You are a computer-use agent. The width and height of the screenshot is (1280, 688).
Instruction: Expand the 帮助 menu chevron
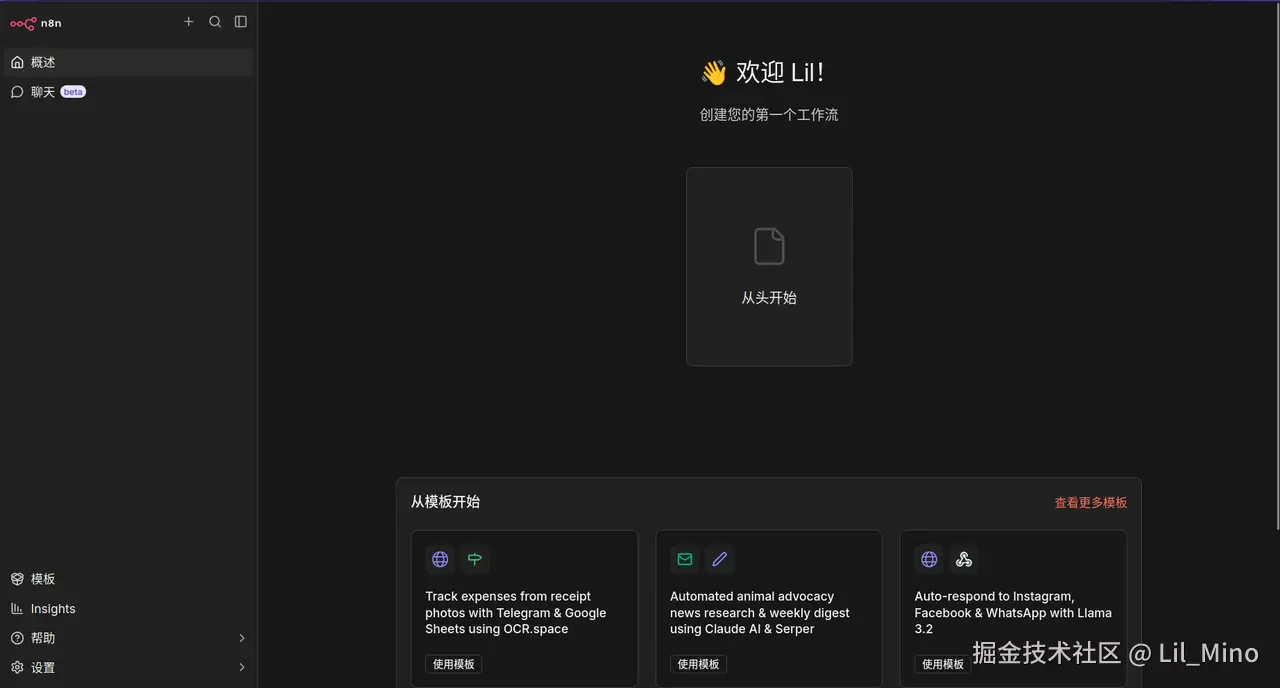coord(241,637)
